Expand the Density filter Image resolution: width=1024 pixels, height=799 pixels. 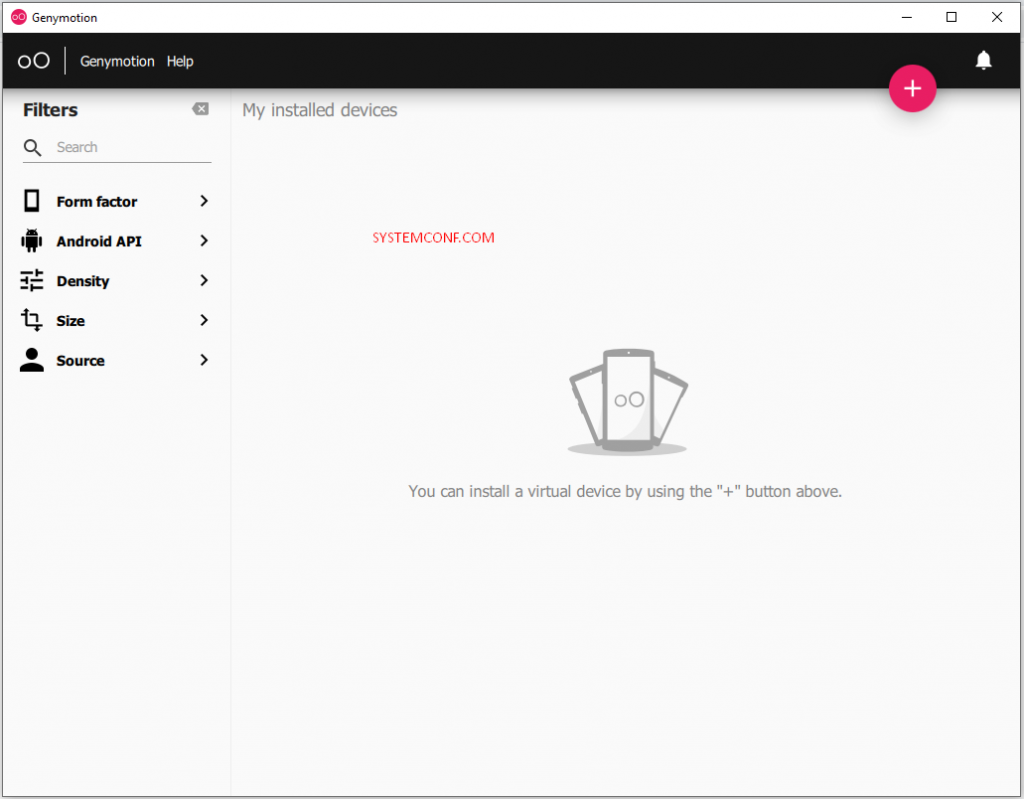[203, 281]
